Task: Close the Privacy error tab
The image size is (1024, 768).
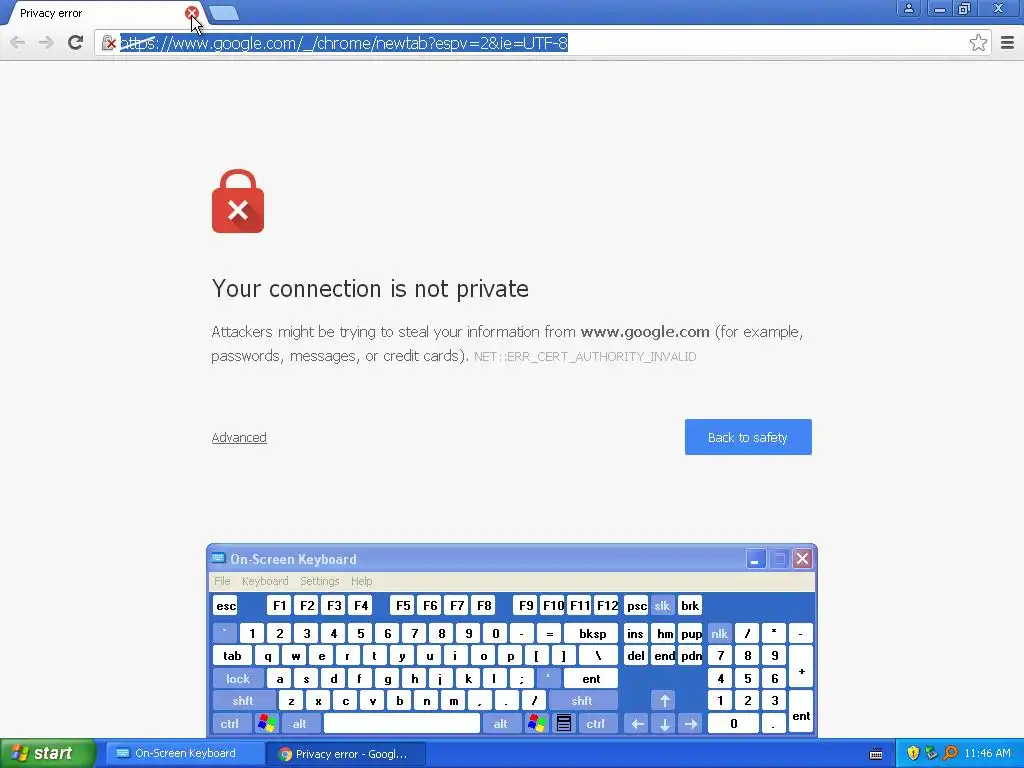Action: click(x=191, y=12)
